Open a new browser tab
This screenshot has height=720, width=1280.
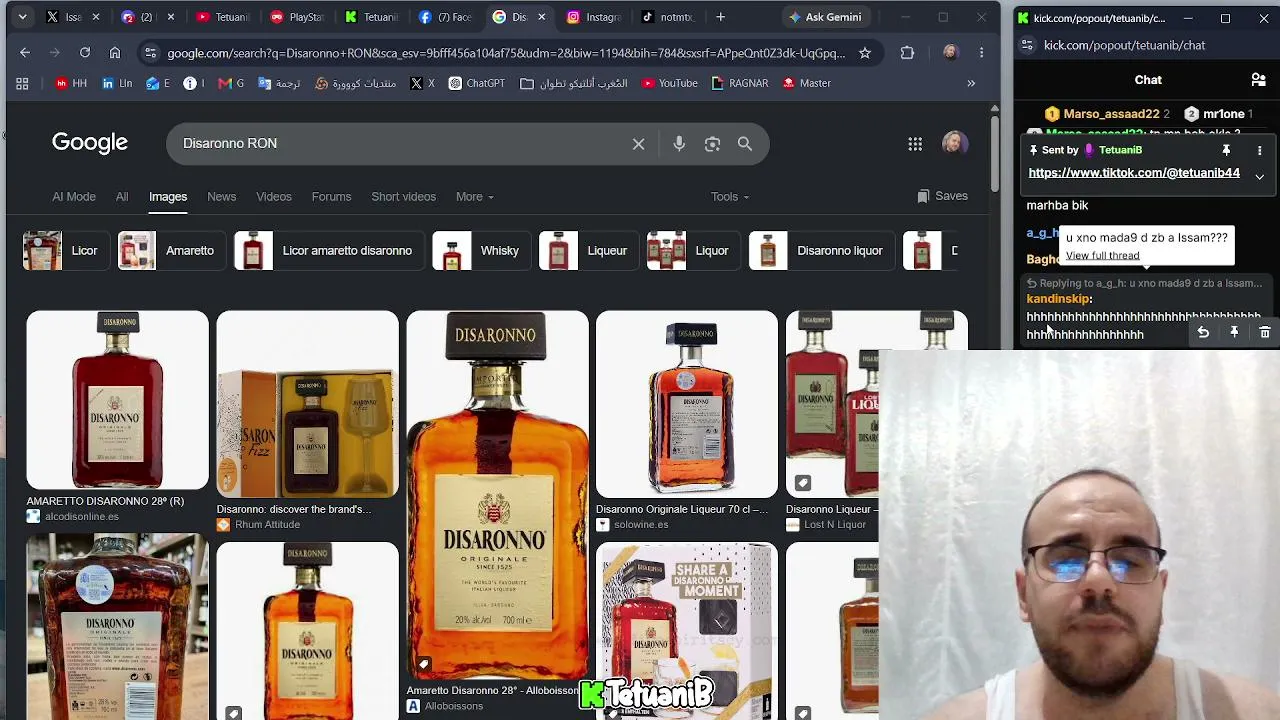pyautogui.click(x=720, y=17)
